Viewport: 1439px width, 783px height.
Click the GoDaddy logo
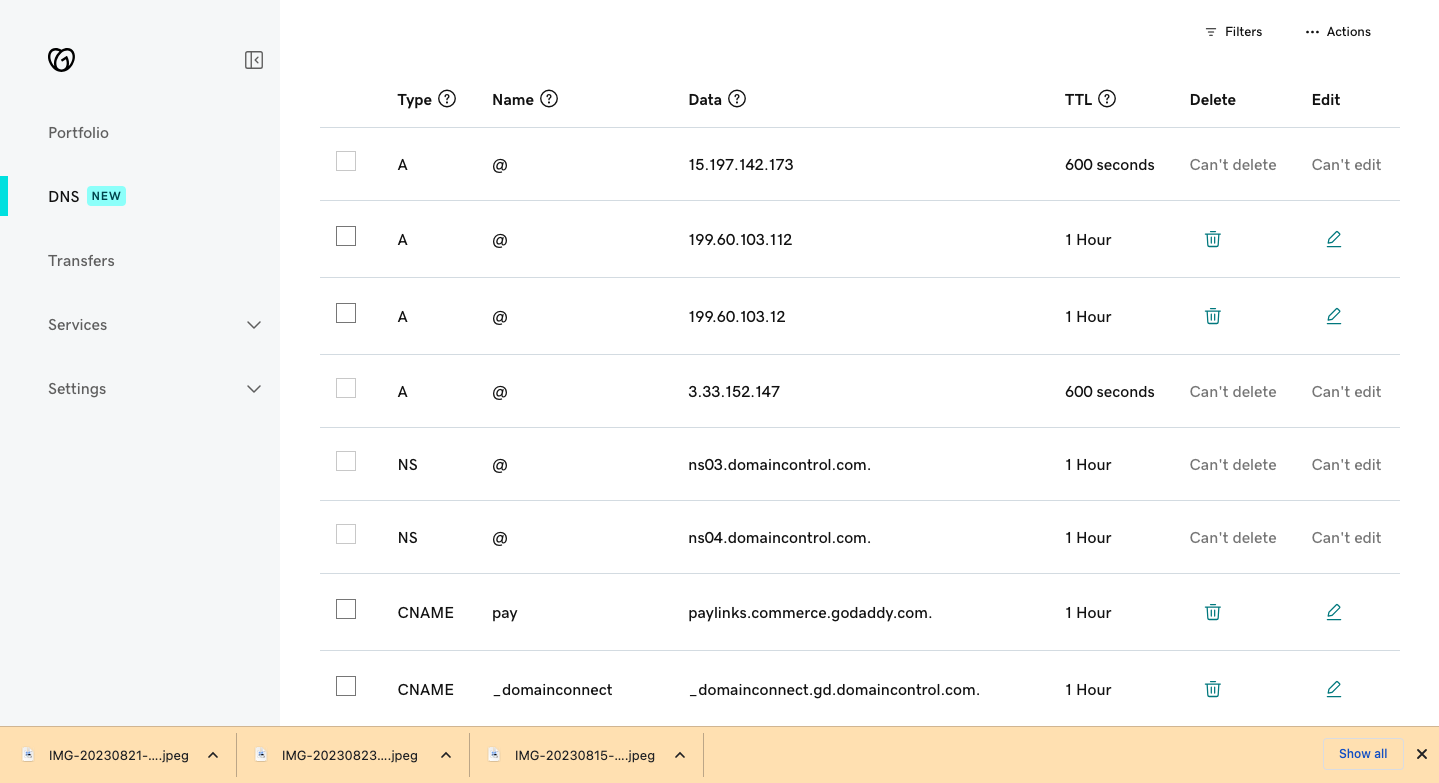(x=61, y=59)
